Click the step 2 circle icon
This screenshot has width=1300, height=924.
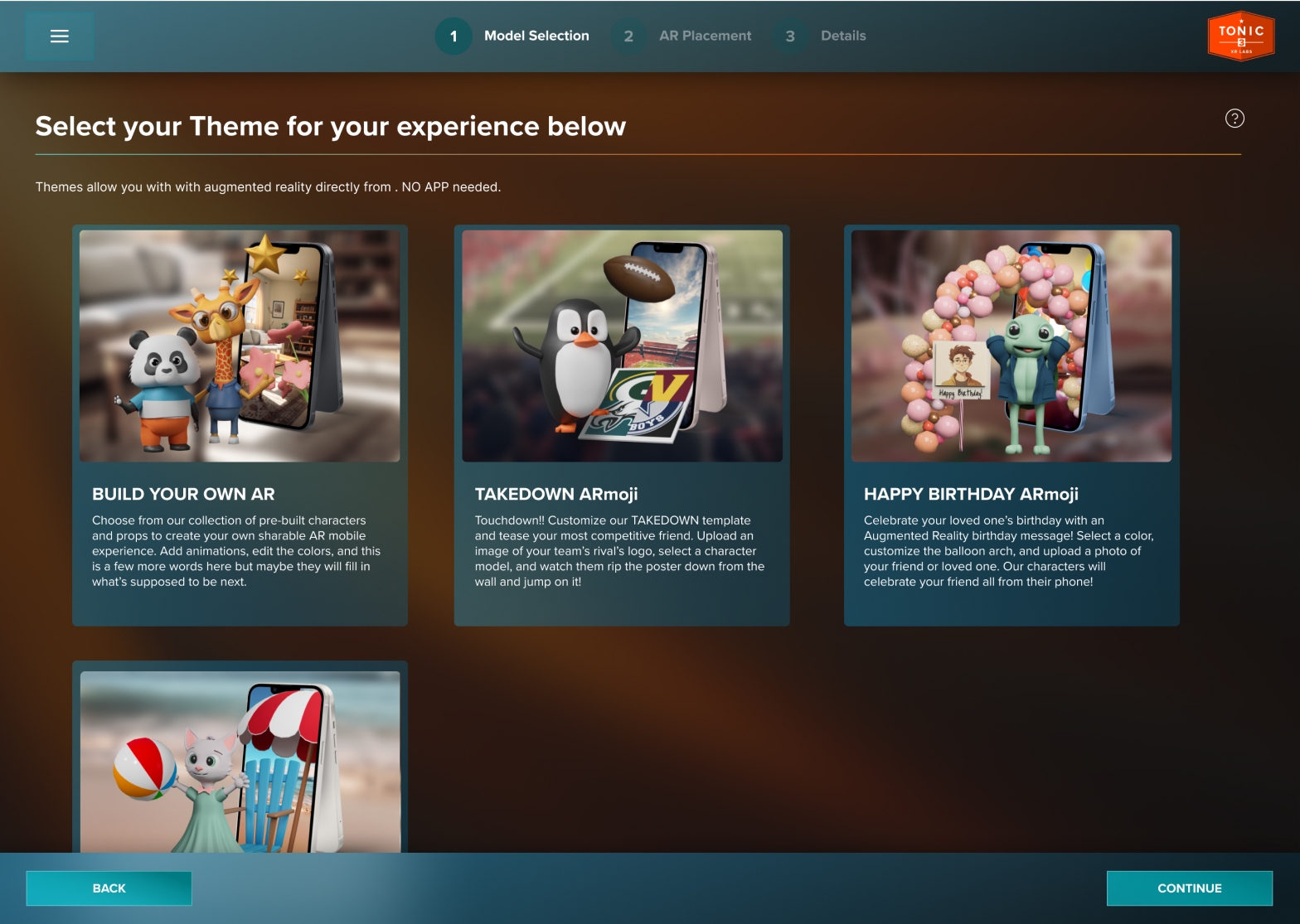coord(628,36)
